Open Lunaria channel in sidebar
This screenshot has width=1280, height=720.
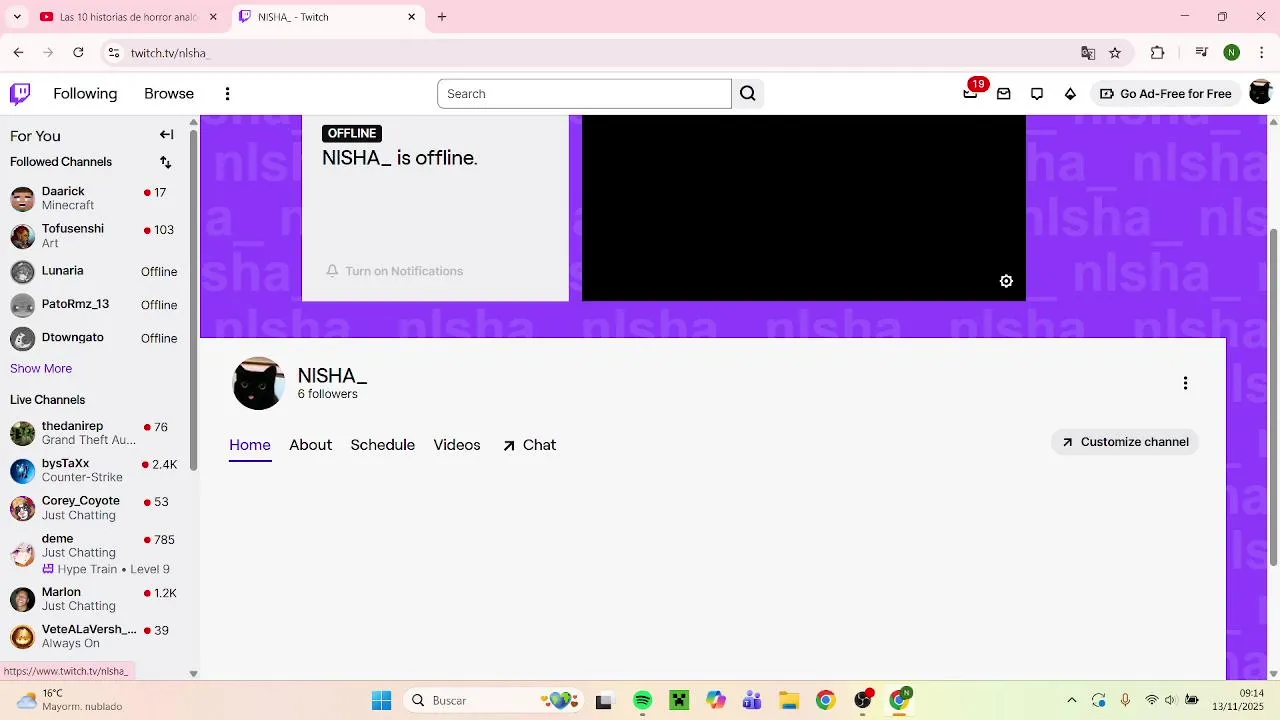coord(94,271)
